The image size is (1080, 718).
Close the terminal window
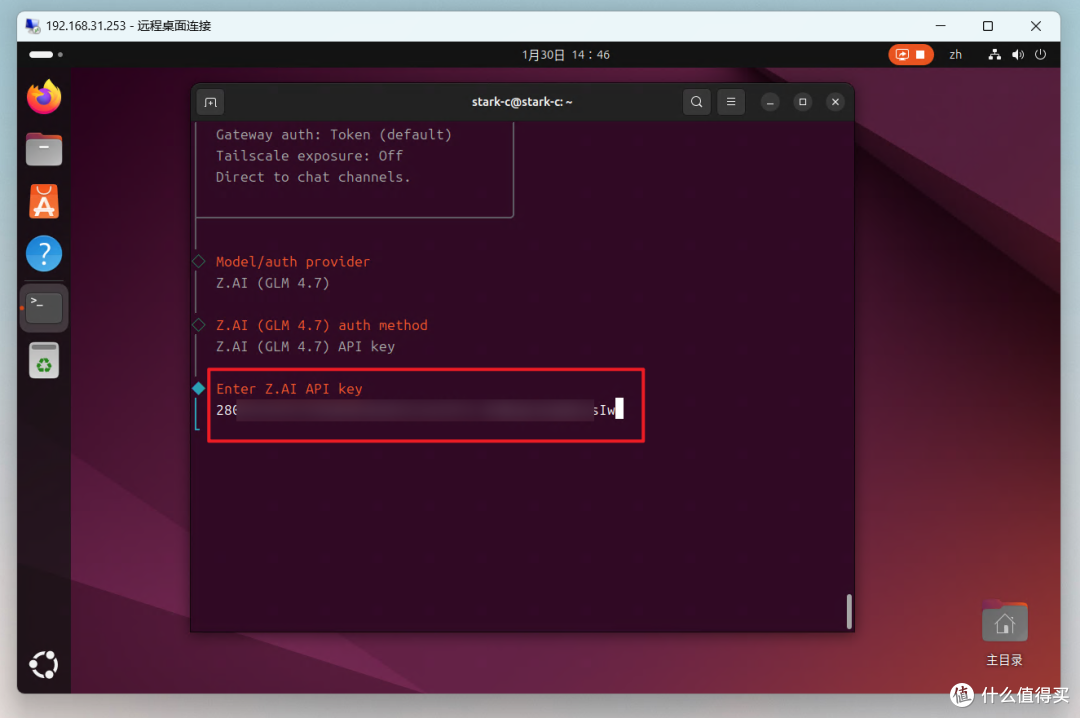click(x=835, y=102)
